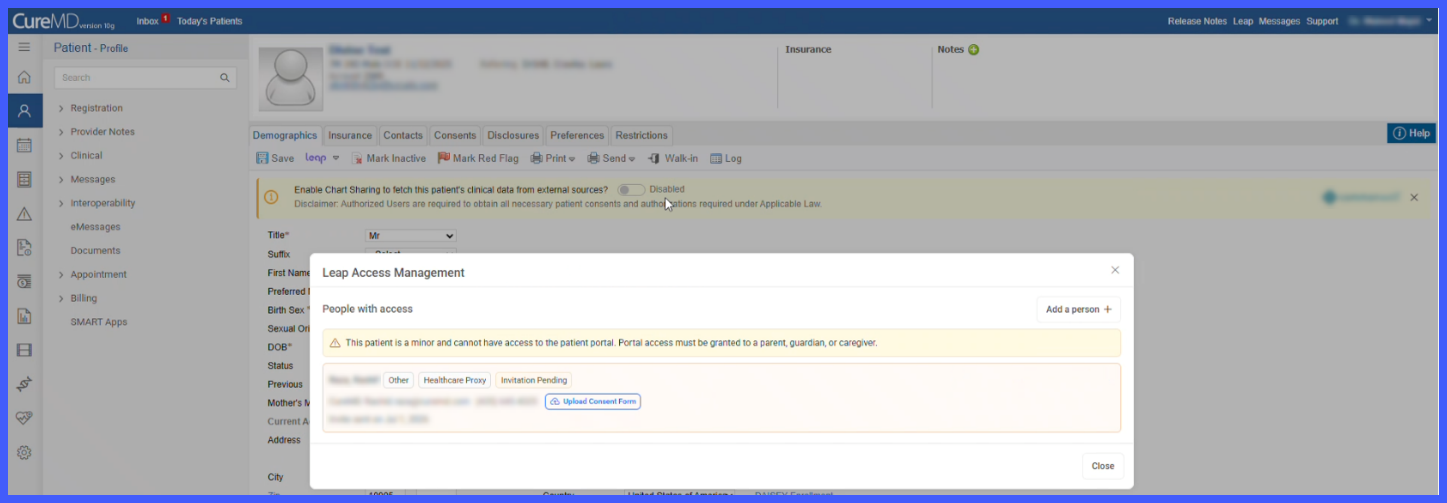Click the Mark Inactive toolbar icon
The height and width of the screenshot is (503, 1447).
tap(358, 158)
